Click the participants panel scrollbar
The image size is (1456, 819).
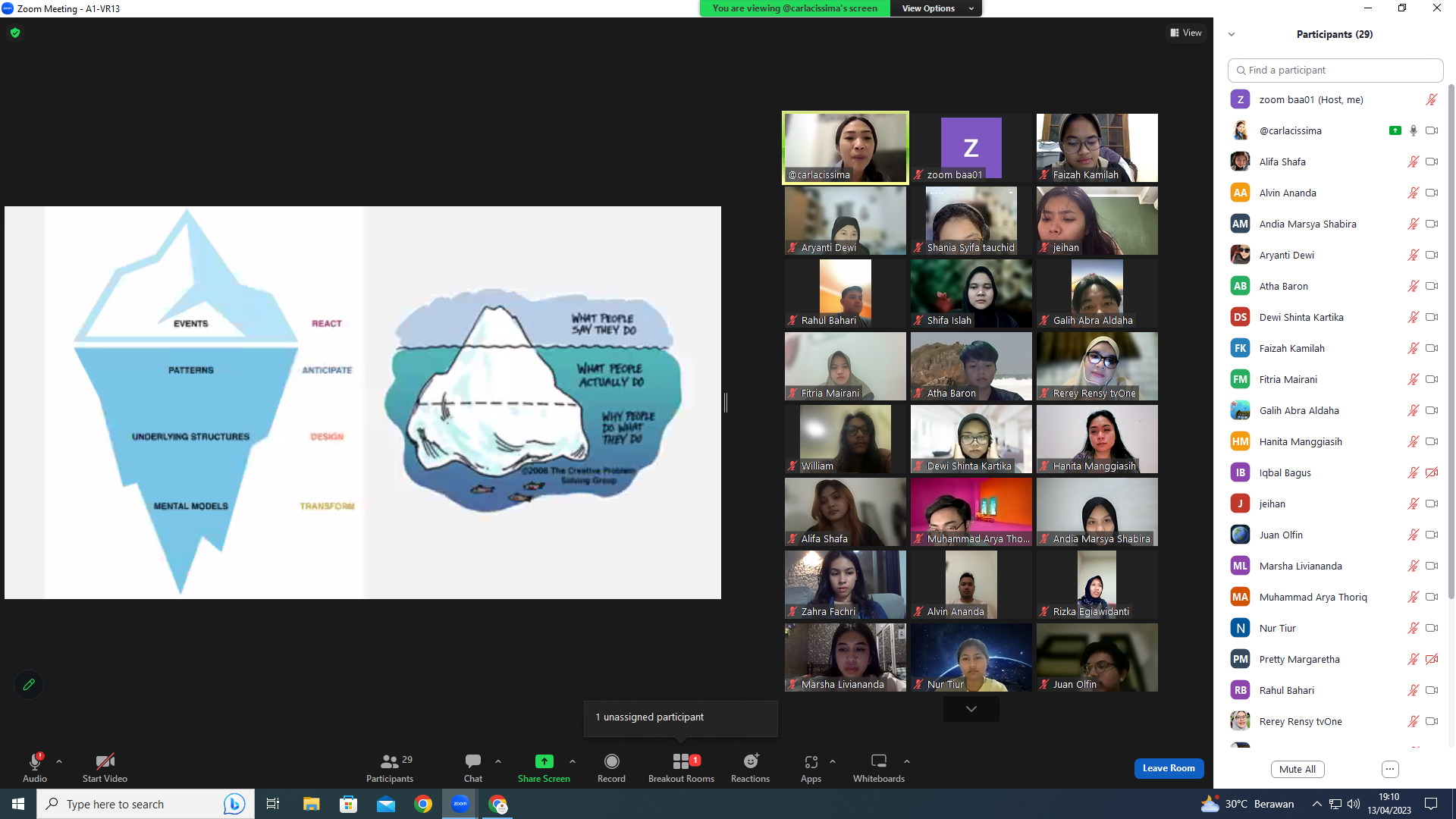pos(1451,341)
